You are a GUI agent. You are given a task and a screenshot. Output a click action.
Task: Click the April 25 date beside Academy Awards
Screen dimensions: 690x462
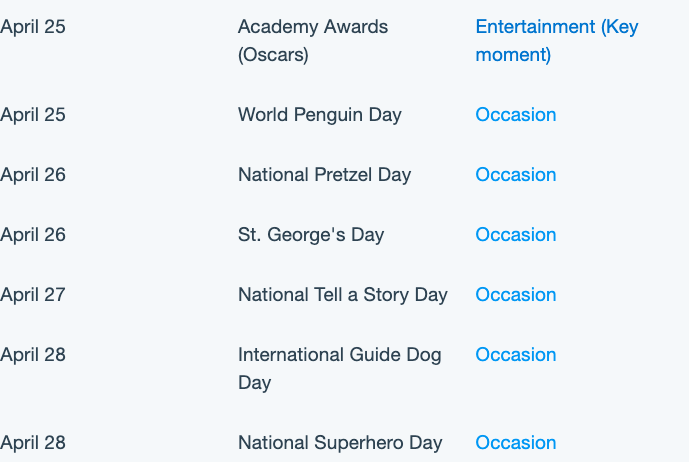coord(33,27)
